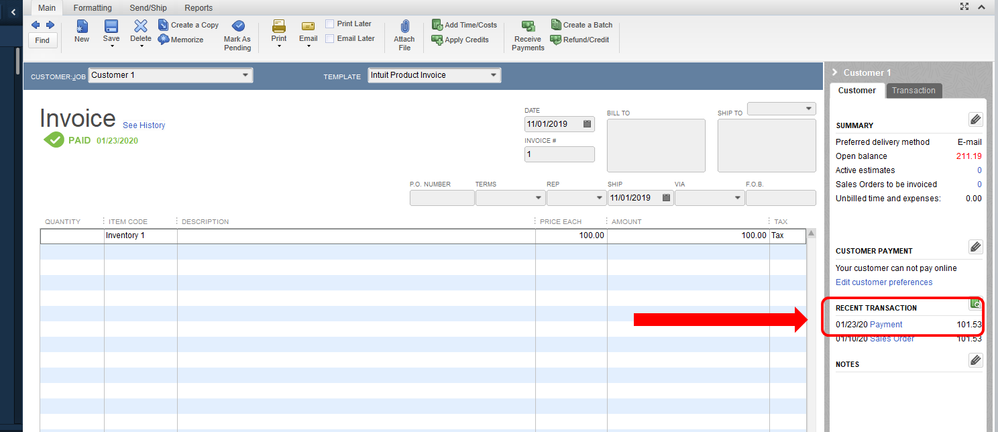Viewport: 998px width, 432px height.
Task: Collapse left sidebar with chevron
Action: (x=12, y=11)
